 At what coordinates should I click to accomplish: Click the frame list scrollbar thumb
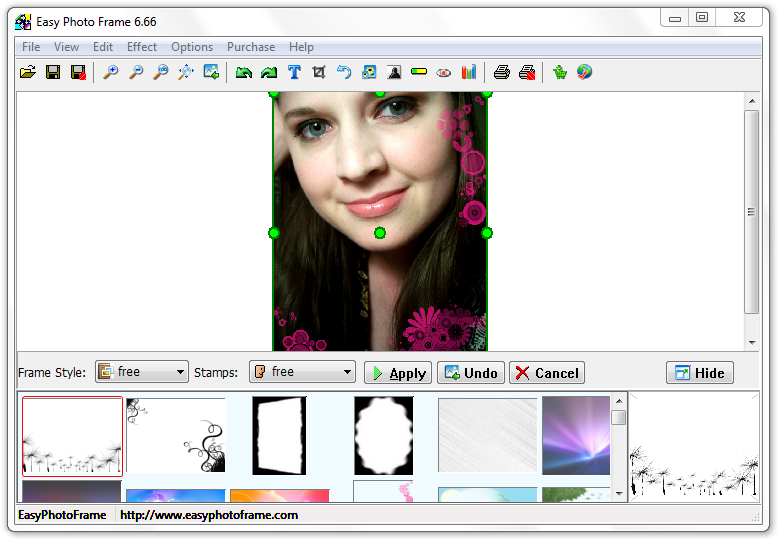pos(619,417)
